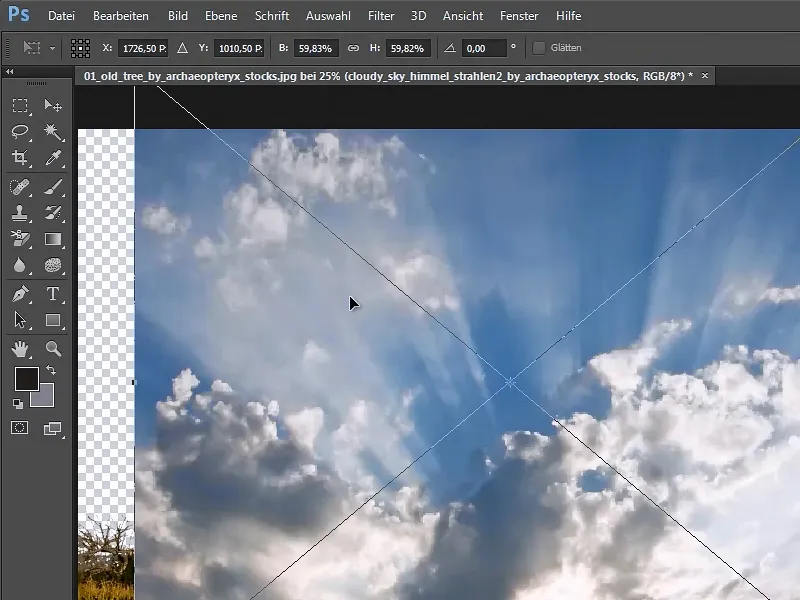Click the foreground color swatch
The image size is (800, 600).
pos(27,379)
